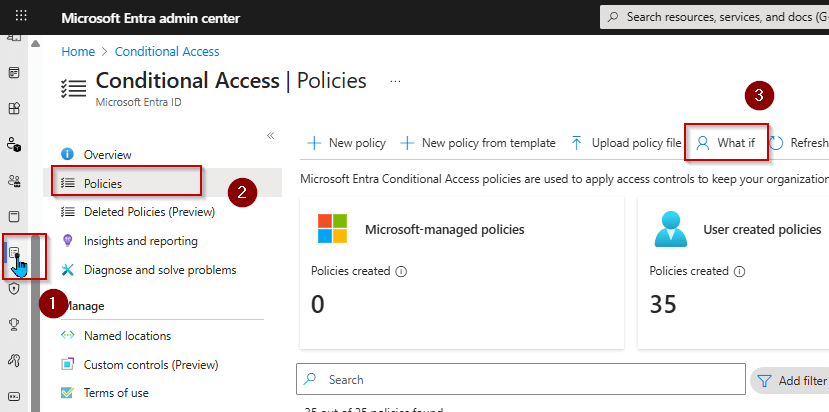
Task: Click the Add filter button
Action: [x=790, y=380]
